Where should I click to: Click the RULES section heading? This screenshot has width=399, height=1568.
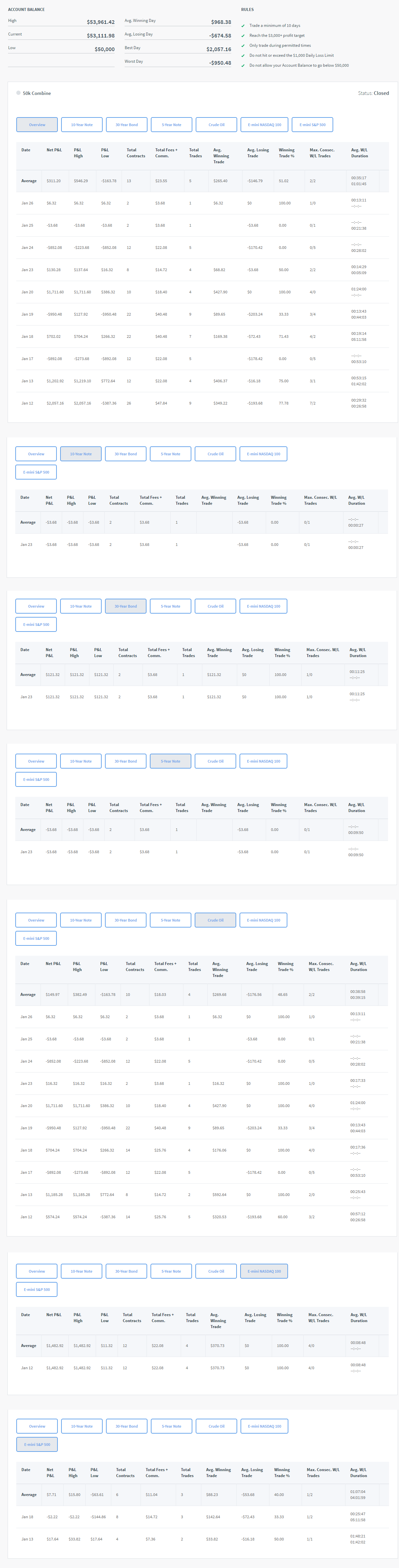coord(247,10)
